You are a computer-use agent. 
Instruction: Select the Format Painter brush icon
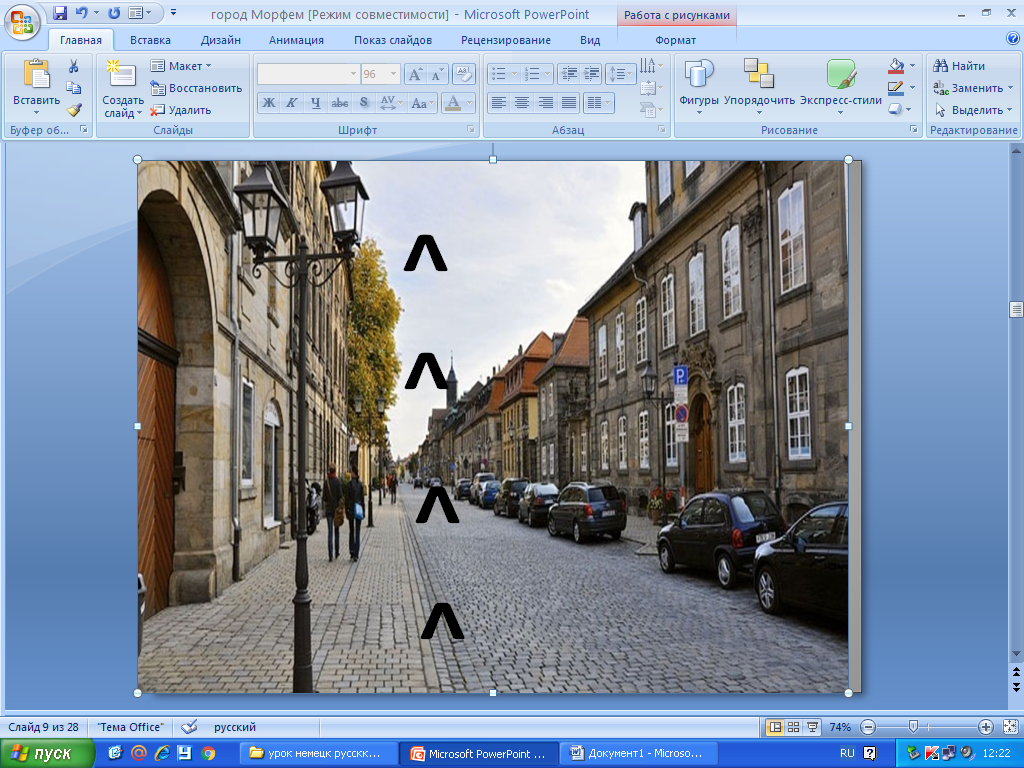(73, 110)
